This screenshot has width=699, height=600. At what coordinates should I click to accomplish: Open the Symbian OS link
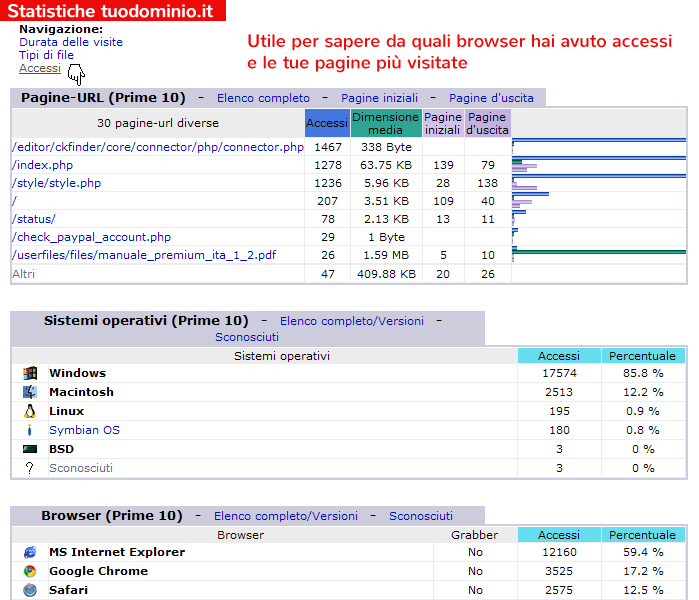coord(84,430)
